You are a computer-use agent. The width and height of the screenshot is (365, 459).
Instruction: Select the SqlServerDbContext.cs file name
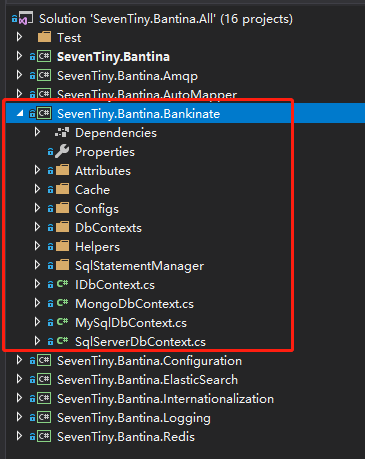140,342
